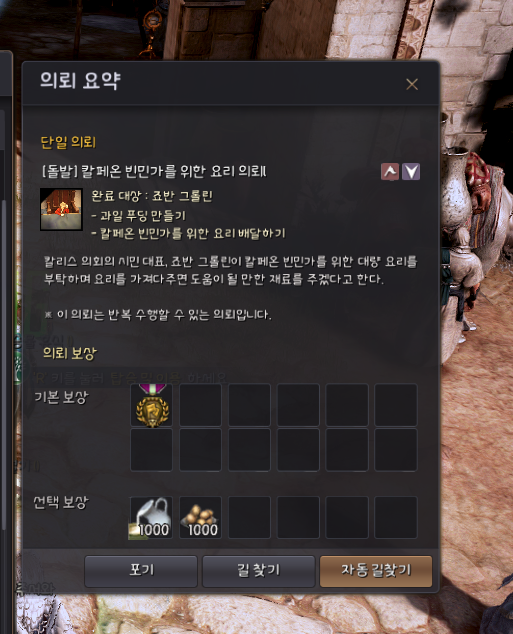Click the 포기 button to abandon quest
This screenshot has height=634, width=513.
point(141,571)
